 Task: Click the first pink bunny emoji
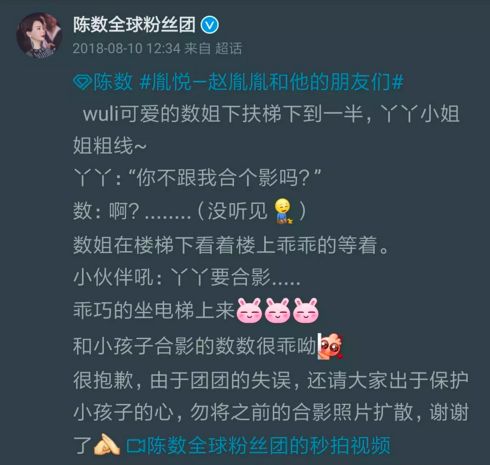[249, 311]
